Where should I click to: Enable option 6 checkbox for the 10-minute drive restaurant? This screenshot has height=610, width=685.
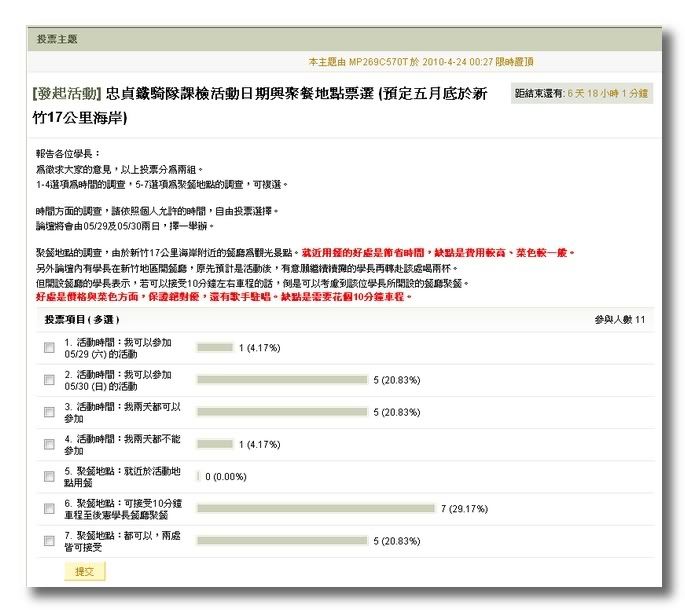pos(49,508)
